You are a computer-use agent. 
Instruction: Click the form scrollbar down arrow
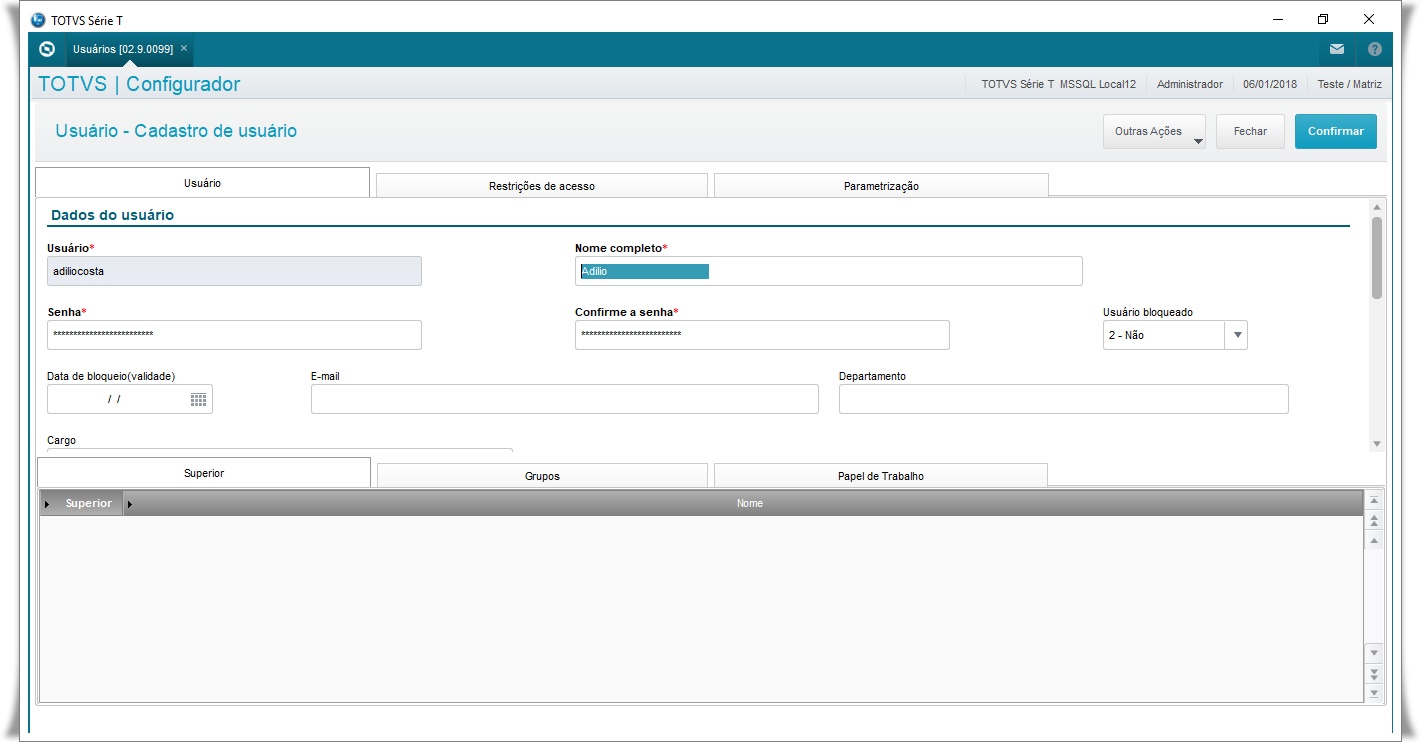pyautogui.click(x=1377, y=443)
